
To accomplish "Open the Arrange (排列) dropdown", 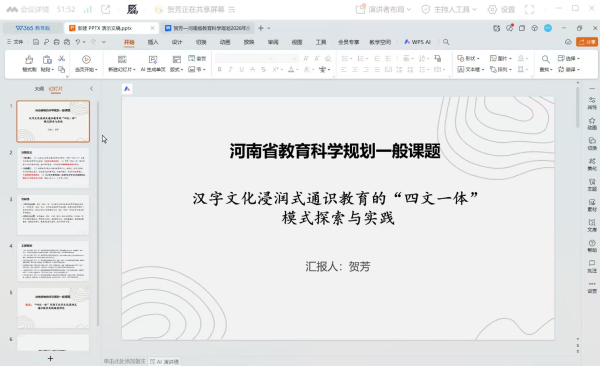I will [x=501, y=69].
